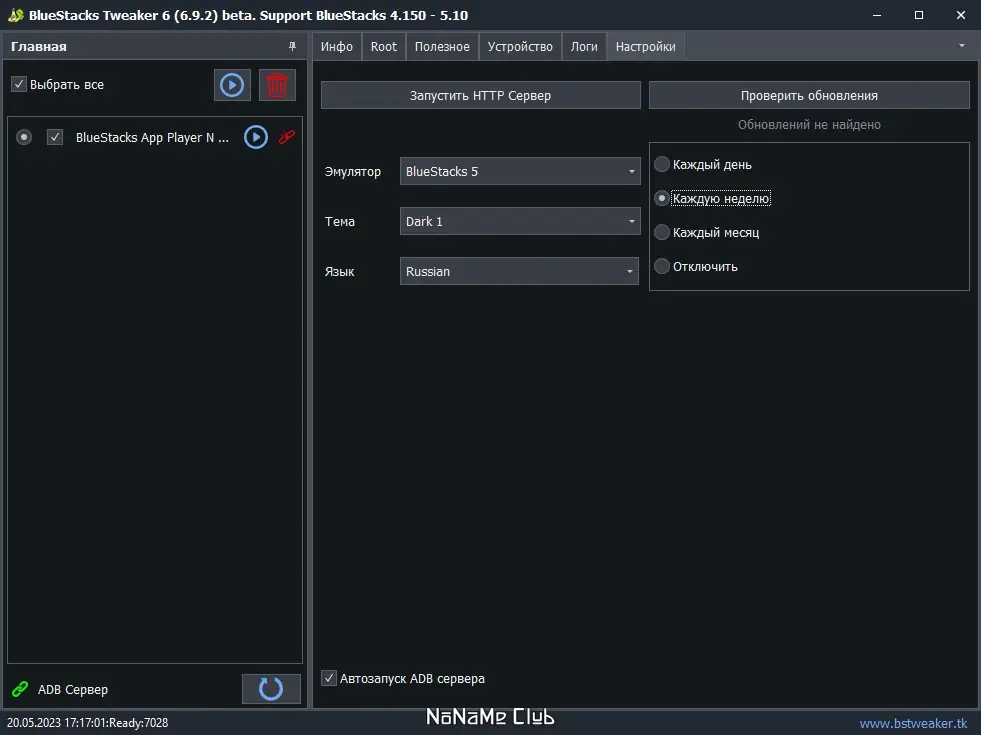Click the BlueStacks App Player N instance name
This screenshot has width=981, height=735.
[152, 138]
